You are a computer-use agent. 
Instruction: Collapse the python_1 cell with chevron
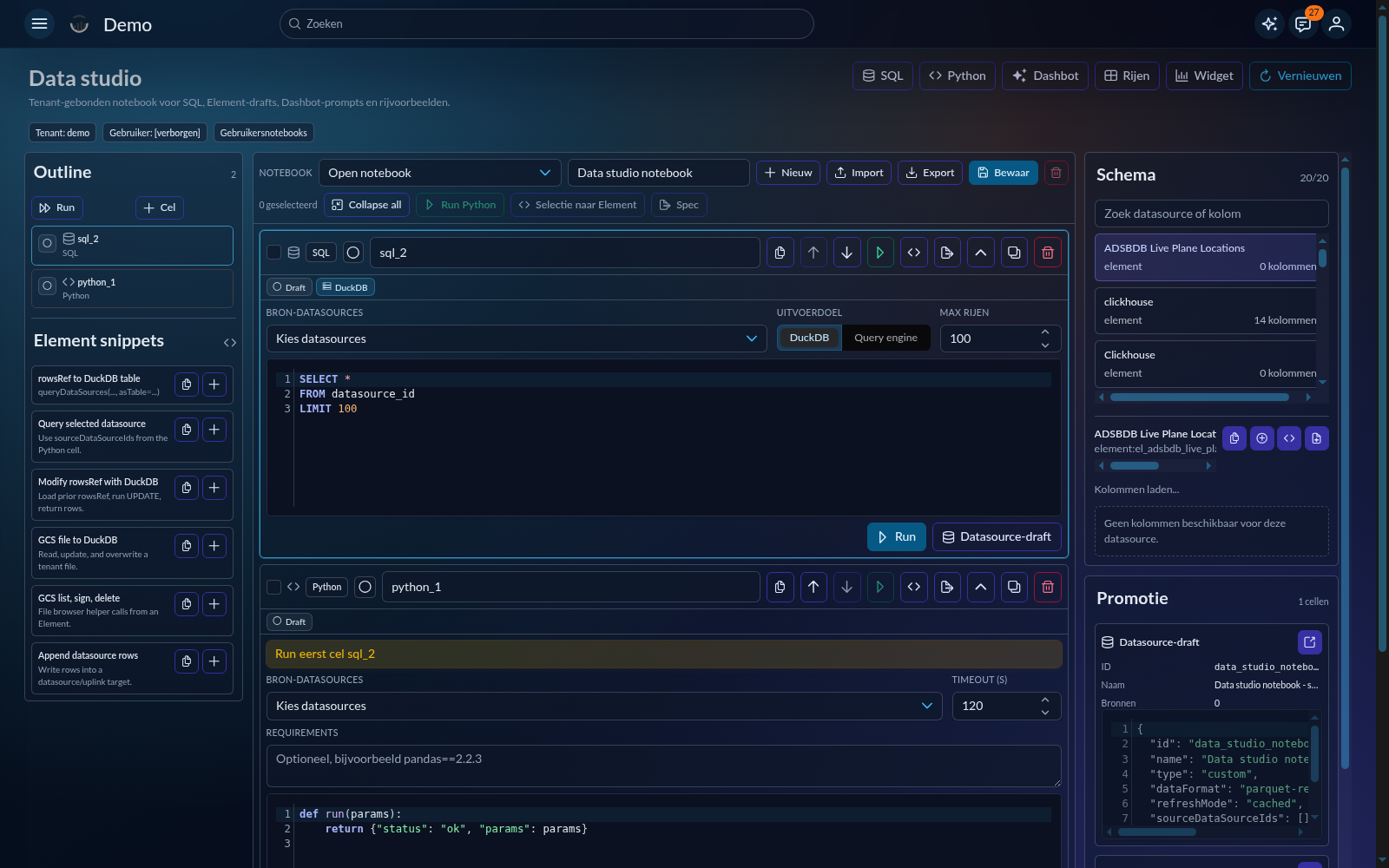tap(981, 587)
